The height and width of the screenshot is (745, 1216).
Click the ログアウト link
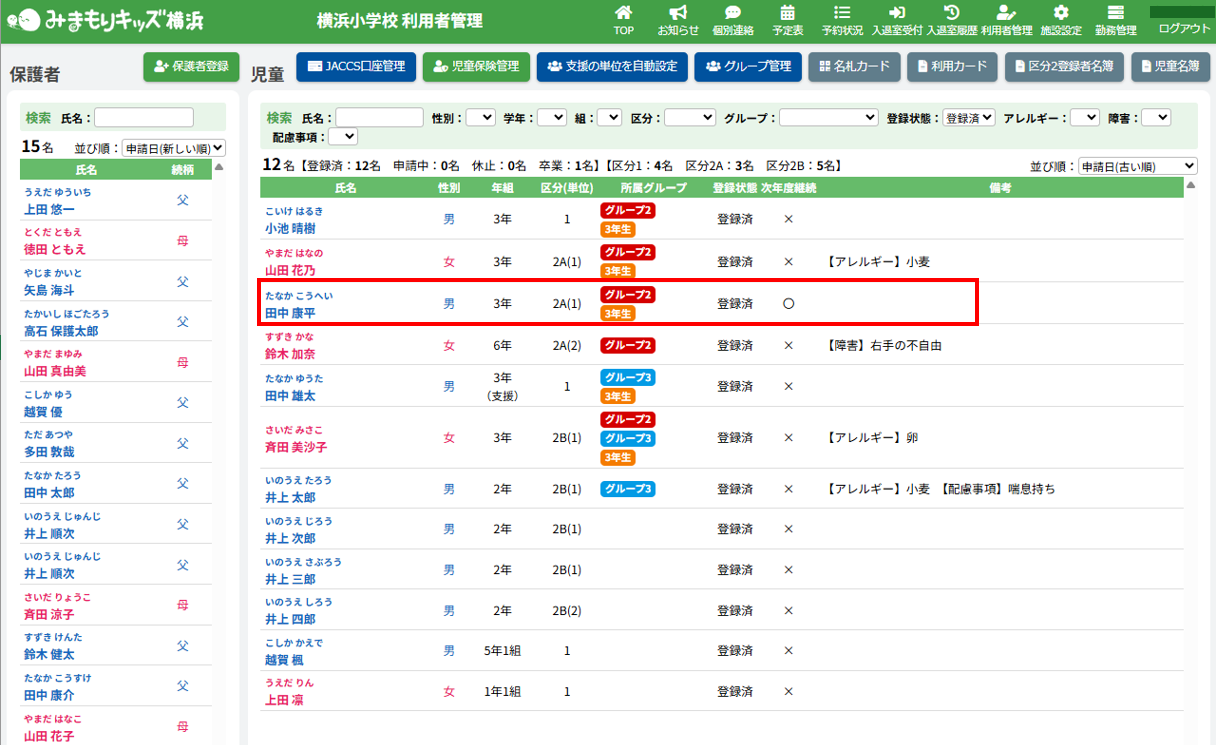click(1183, 29)
